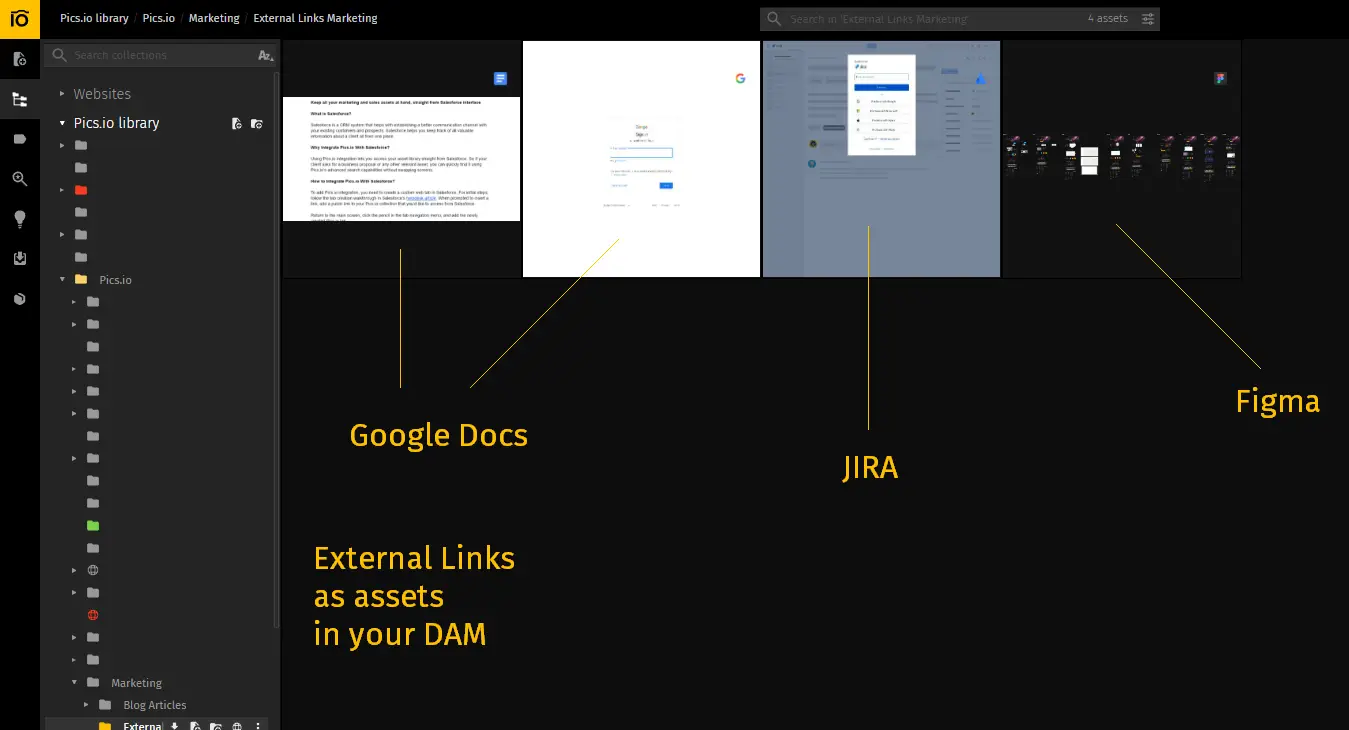
Task: Select Pics.io folder label in tree
Action: 115,280
